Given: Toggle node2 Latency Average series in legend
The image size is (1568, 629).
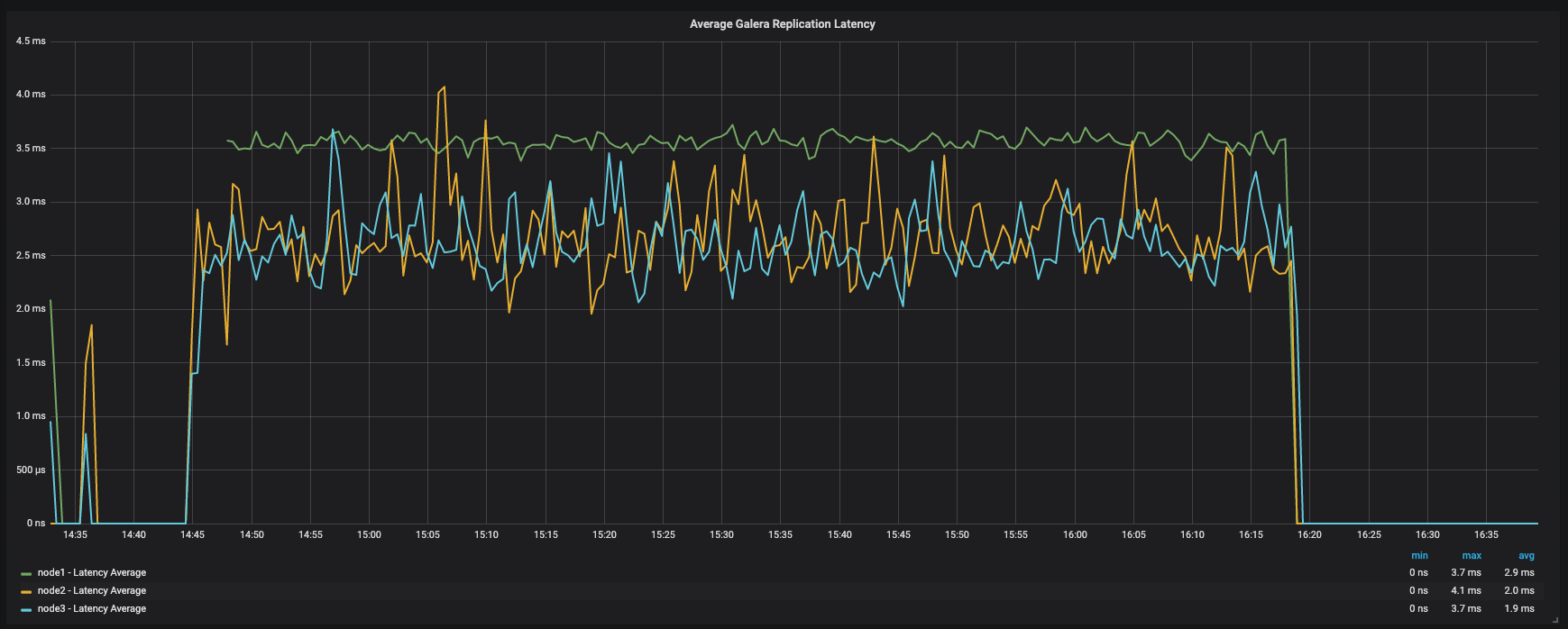Looking at the screenshot, I should (91, 591).
